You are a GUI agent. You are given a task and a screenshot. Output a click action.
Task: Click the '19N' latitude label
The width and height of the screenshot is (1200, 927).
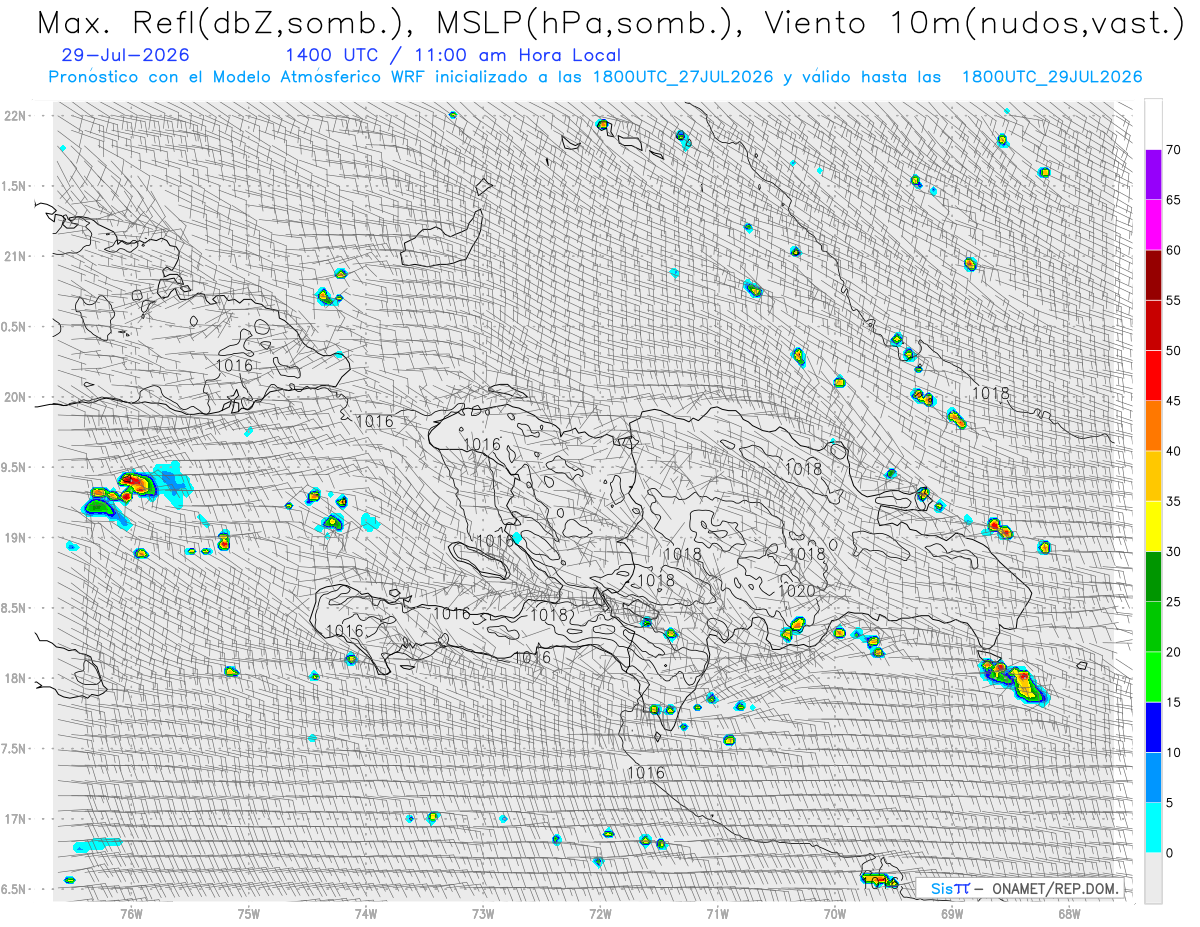(x=15, y=537)
